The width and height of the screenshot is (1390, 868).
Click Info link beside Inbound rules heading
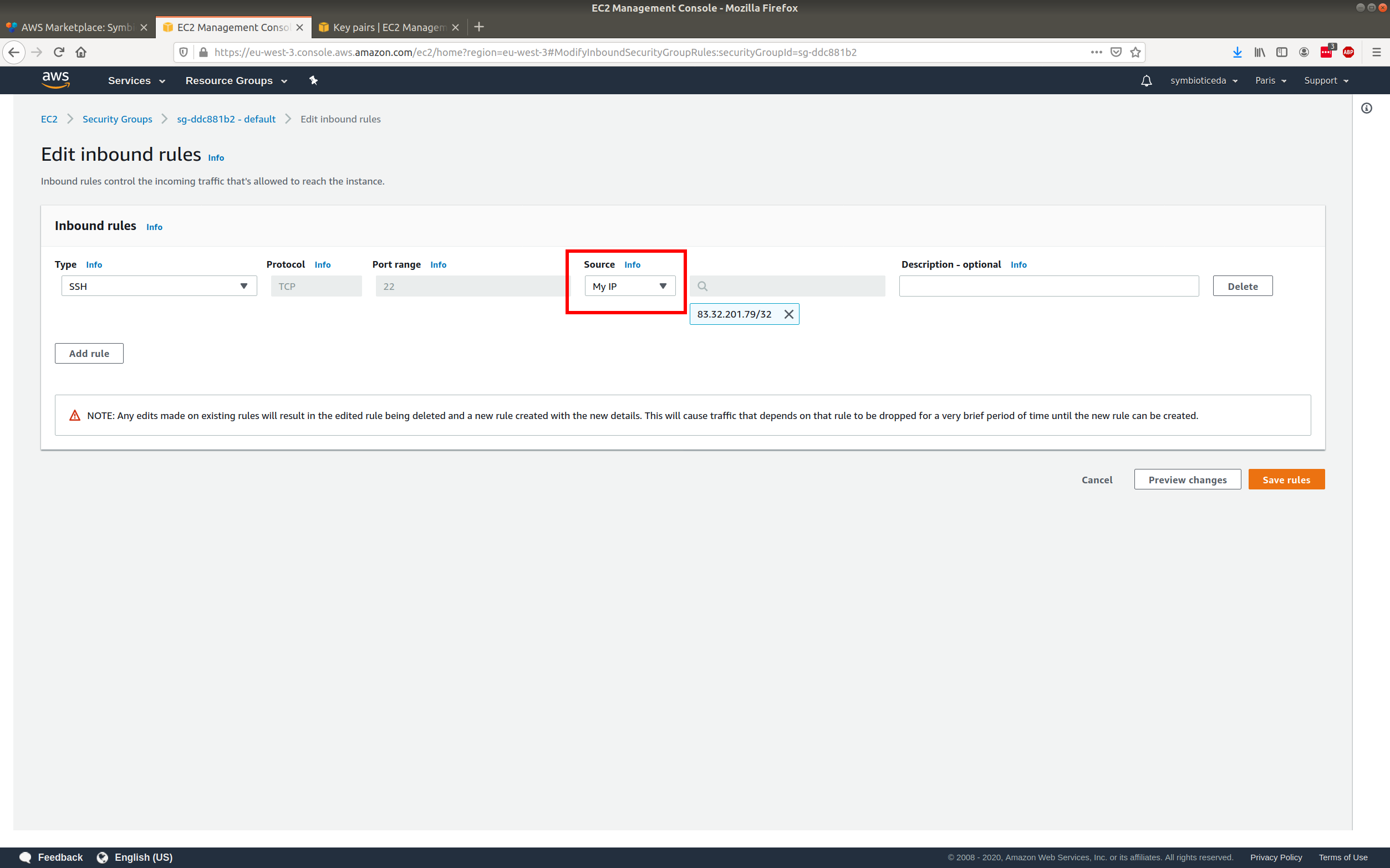click(155, 227)
